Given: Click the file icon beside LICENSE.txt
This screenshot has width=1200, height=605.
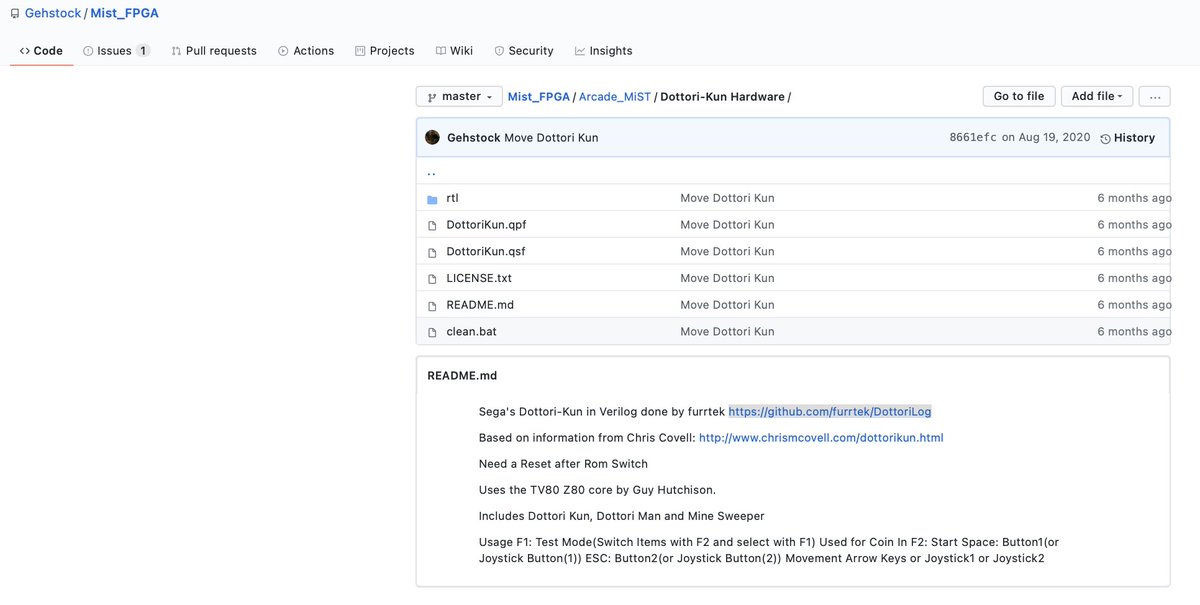Looking at the screenshot, I should point(432,279).
